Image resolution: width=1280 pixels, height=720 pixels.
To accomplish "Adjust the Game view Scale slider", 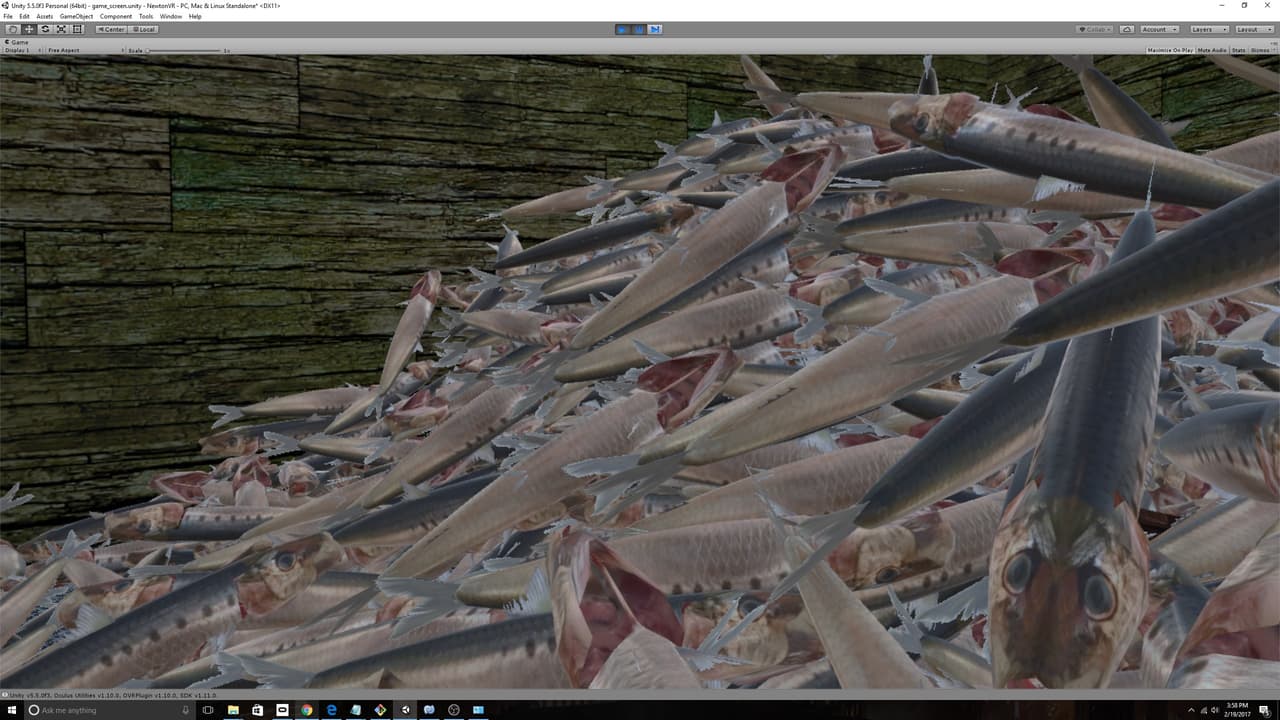I will [183, 50].
